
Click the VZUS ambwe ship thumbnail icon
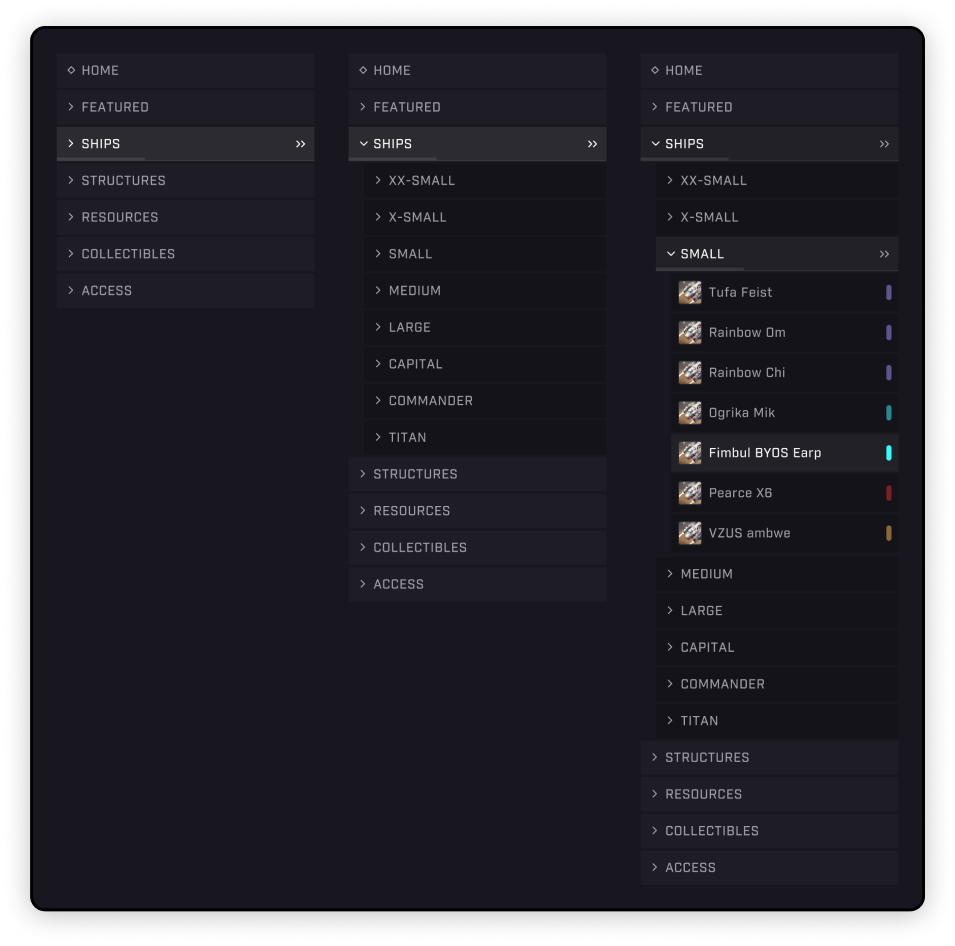click(x=690, y=532)
